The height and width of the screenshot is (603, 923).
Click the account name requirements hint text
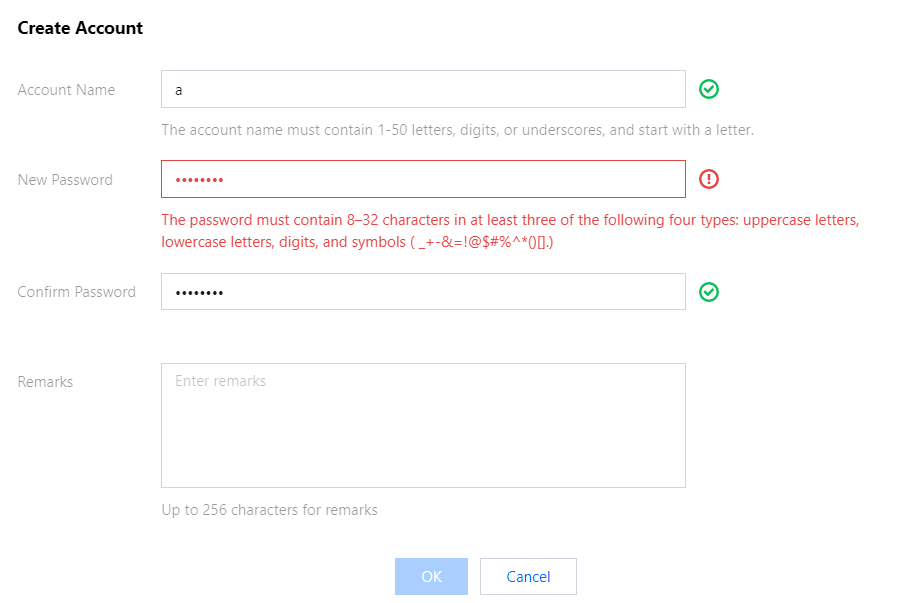click(457, 130)
